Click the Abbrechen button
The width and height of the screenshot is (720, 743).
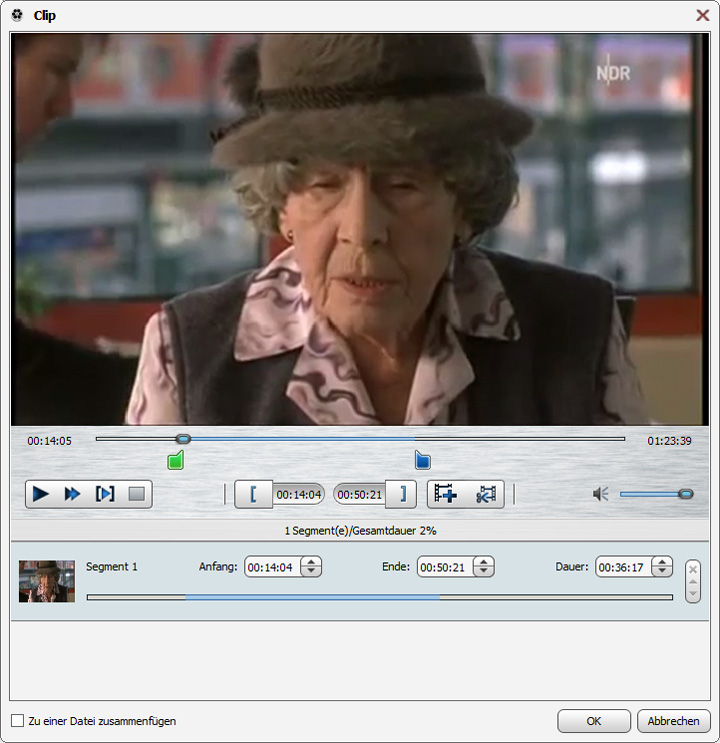point(673,721)
